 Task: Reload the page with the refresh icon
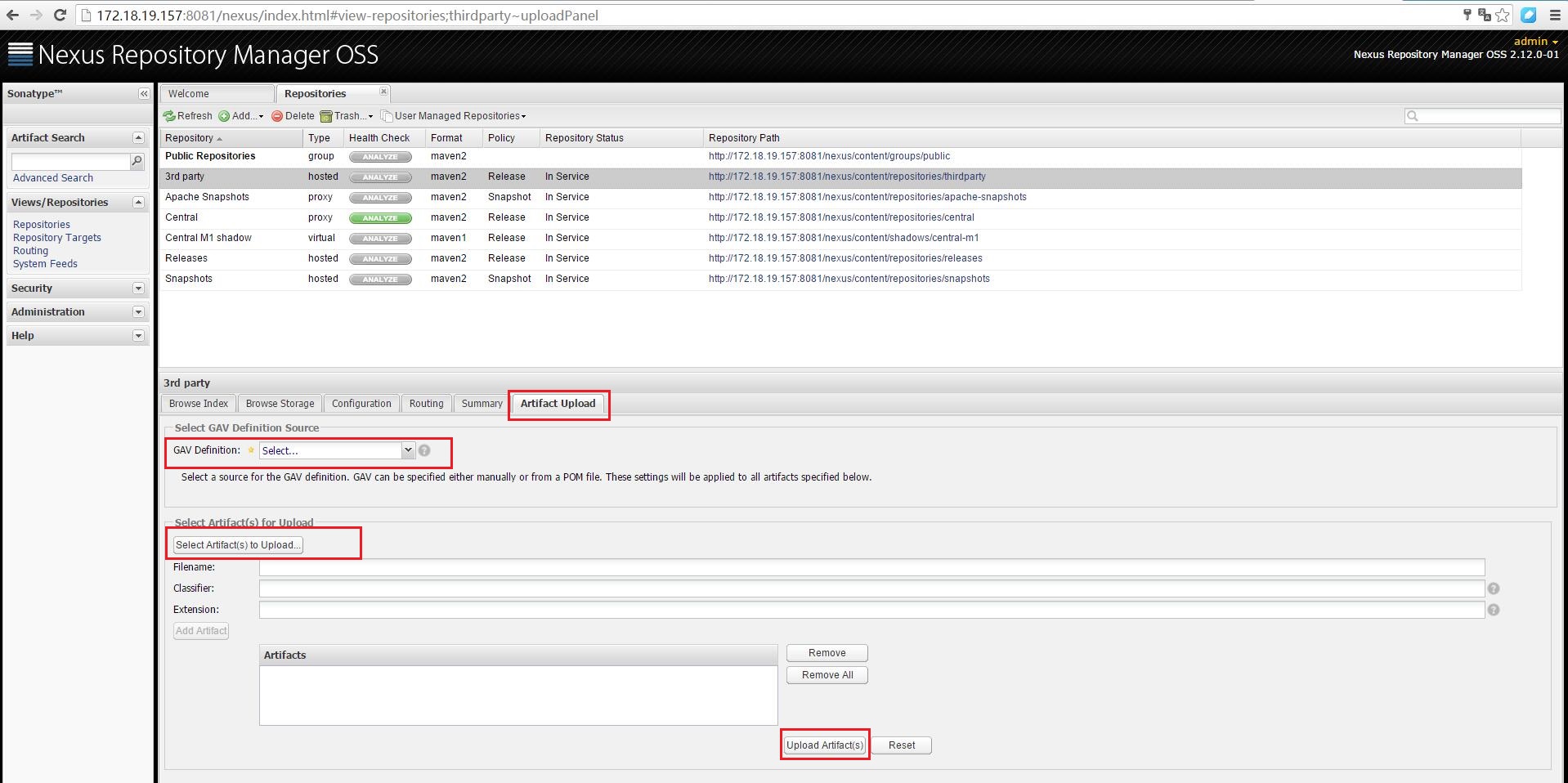(x=60, y=15)
